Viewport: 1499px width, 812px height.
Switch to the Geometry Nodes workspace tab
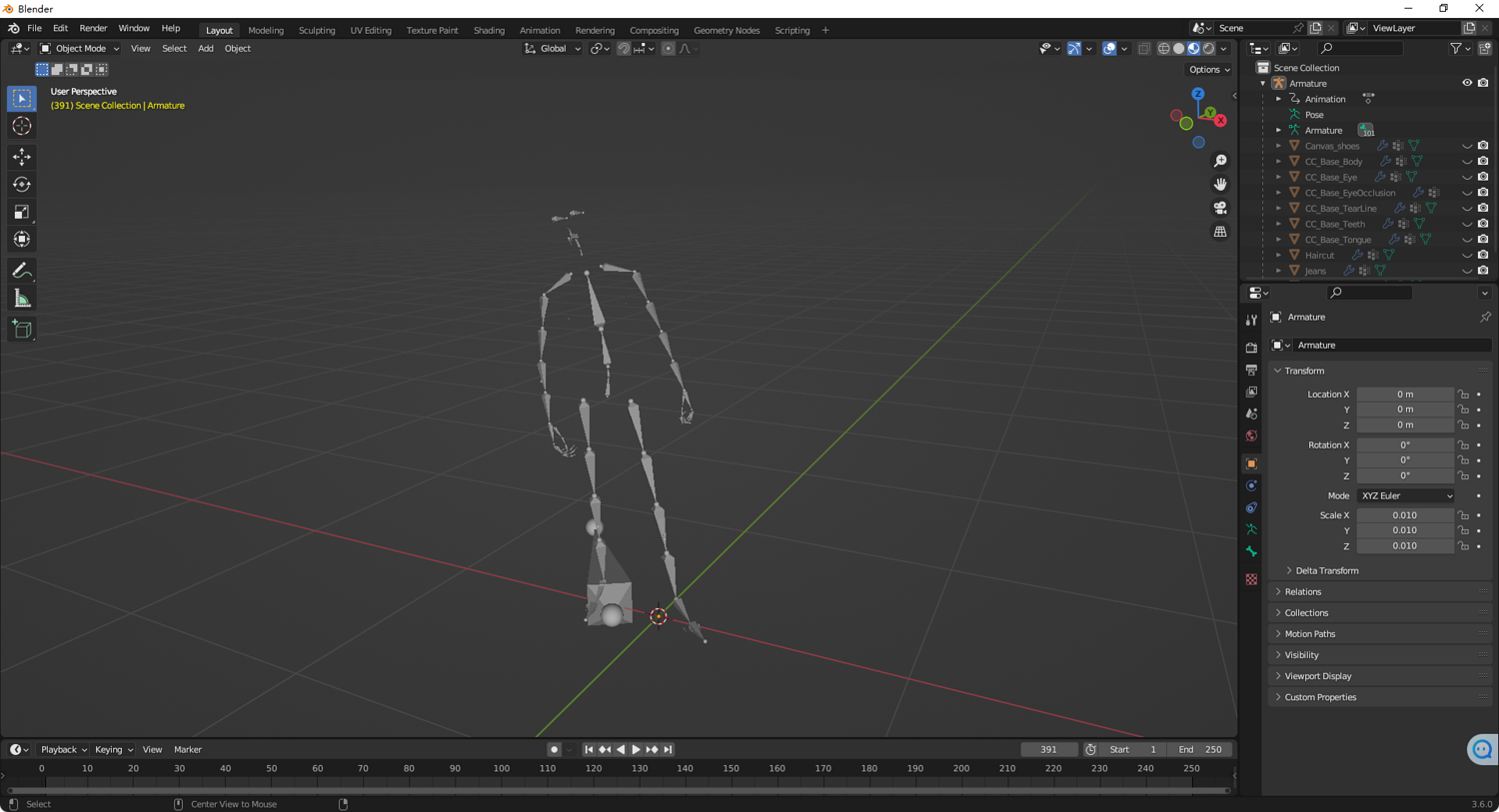pos(727,30)
